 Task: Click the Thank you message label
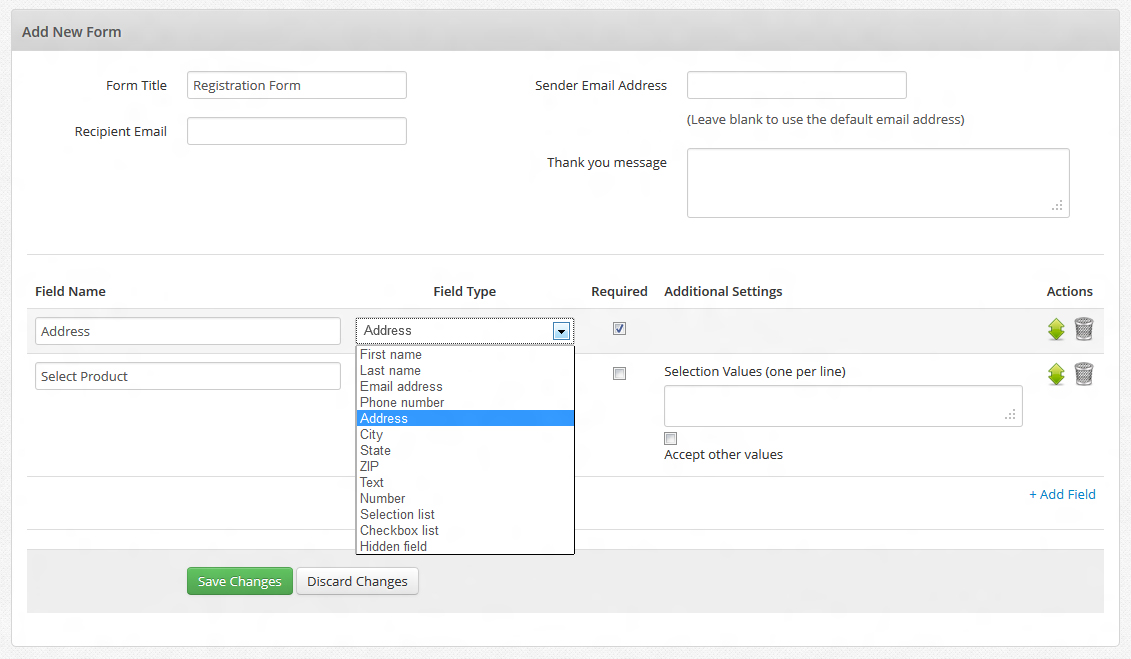click(607, 163)
